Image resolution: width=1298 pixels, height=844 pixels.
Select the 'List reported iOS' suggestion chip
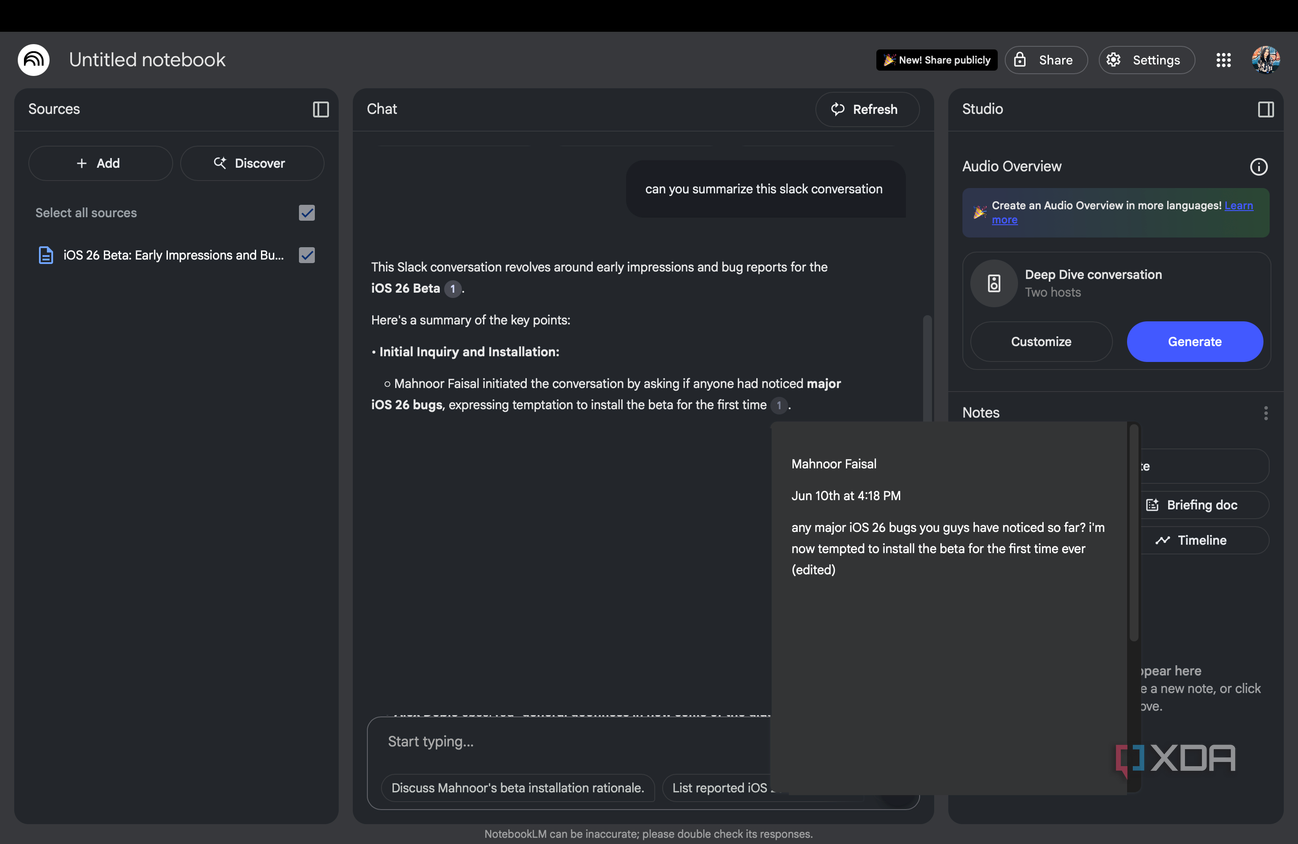tap(717, 788)
